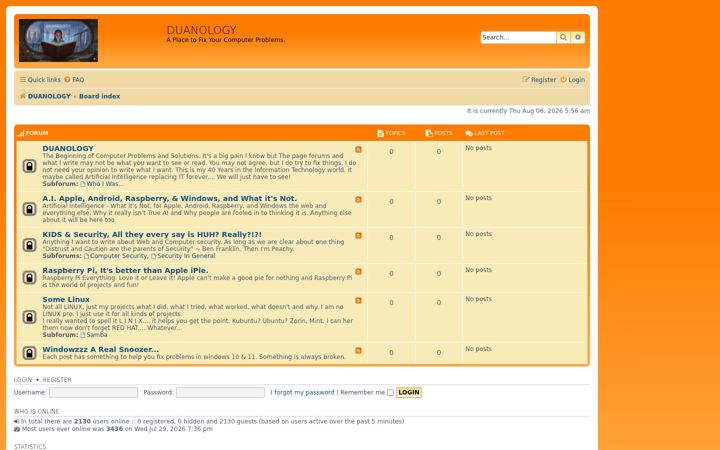Image resolution: width=720 pixels, height=450 pixels.
Task: Click the search magnifier button
Action: click(x=563, y=37)
